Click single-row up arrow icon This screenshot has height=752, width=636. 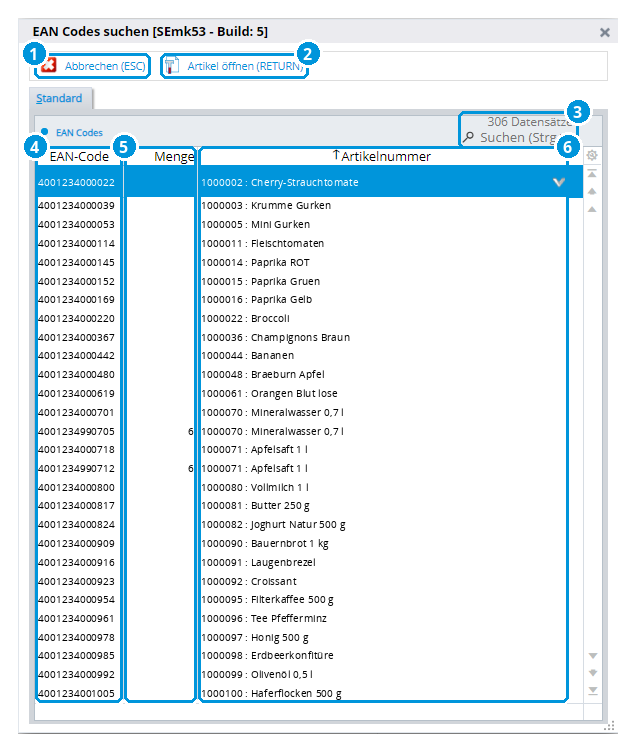tap(592, 209)
